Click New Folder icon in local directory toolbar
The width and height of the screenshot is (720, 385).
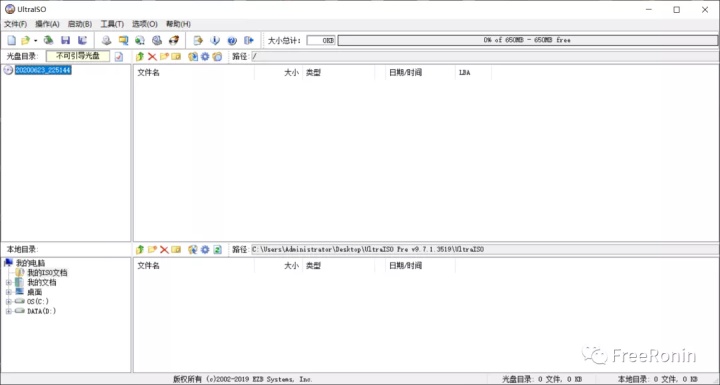click(152, 249)
